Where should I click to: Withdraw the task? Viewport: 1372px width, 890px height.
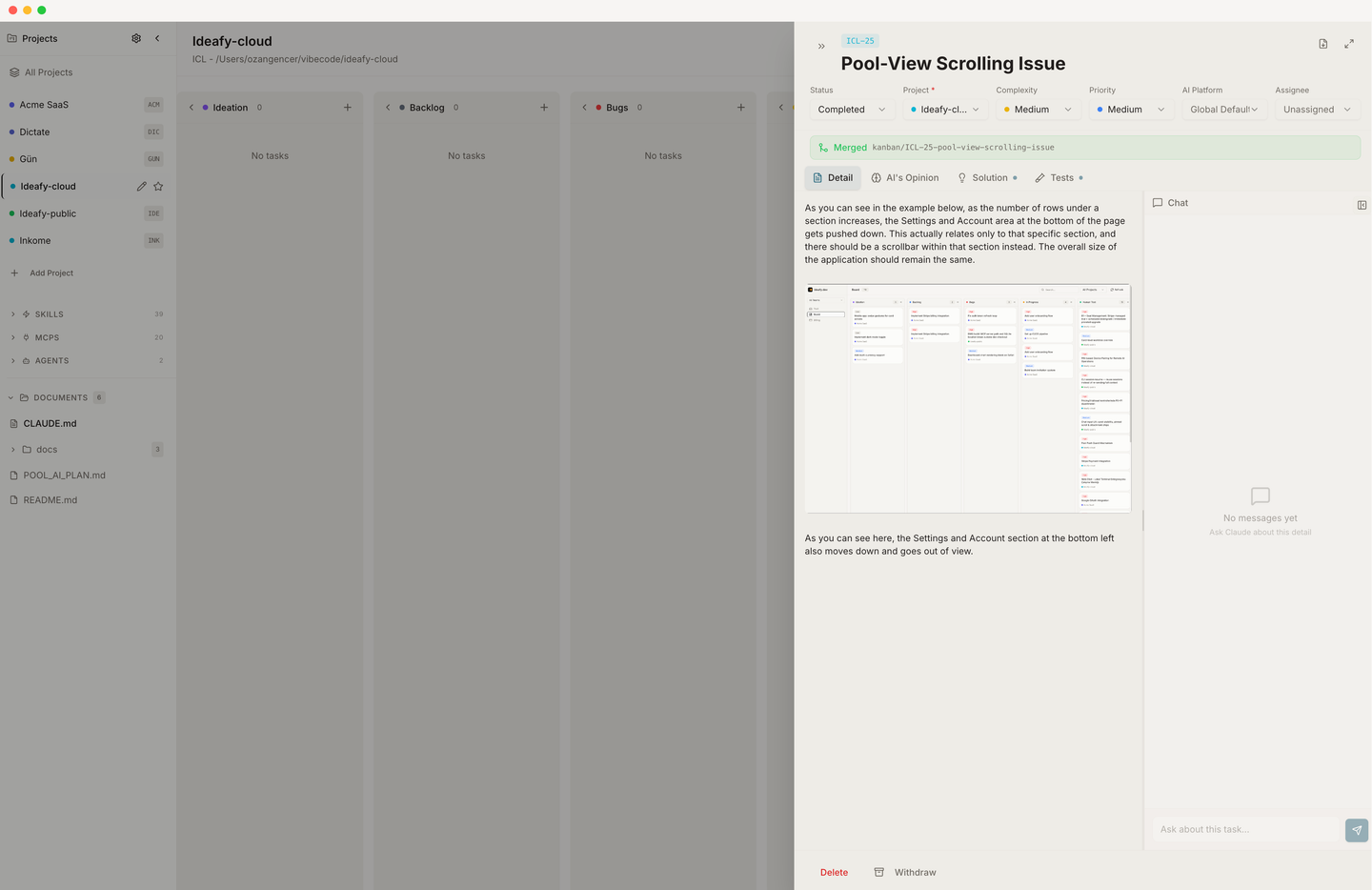tap(905, 873)
